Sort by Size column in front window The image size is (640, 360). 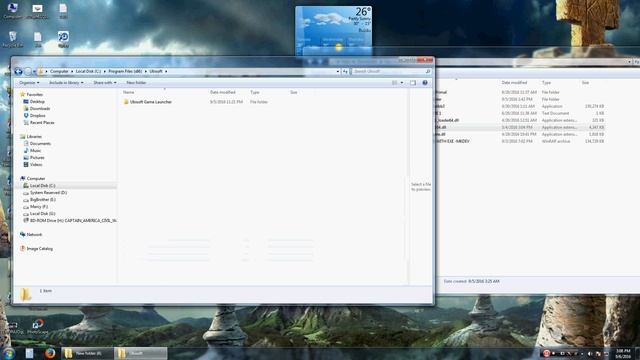pyautogui.click(x=294, y=93)
